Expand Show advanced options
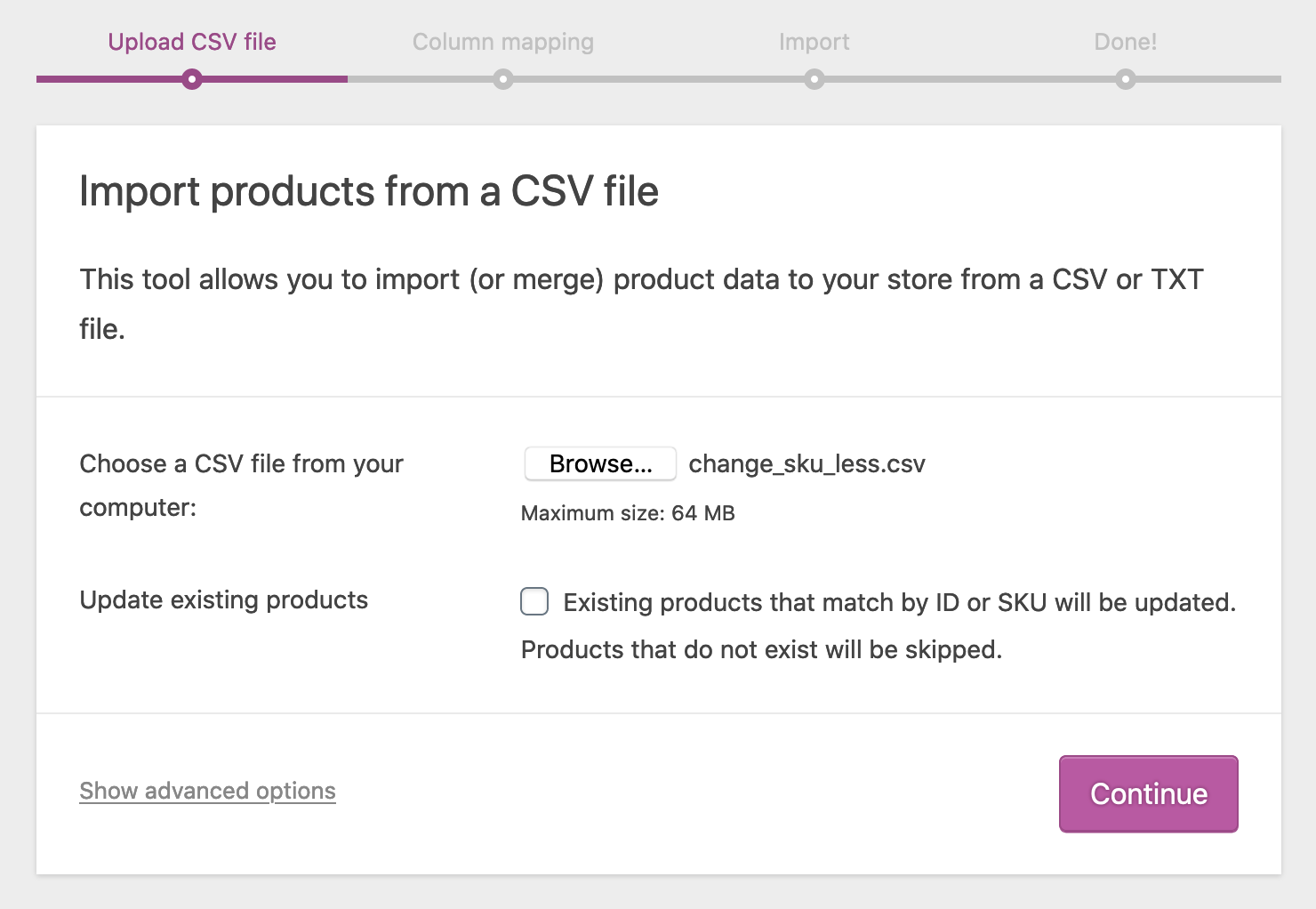 coord(207,791)
